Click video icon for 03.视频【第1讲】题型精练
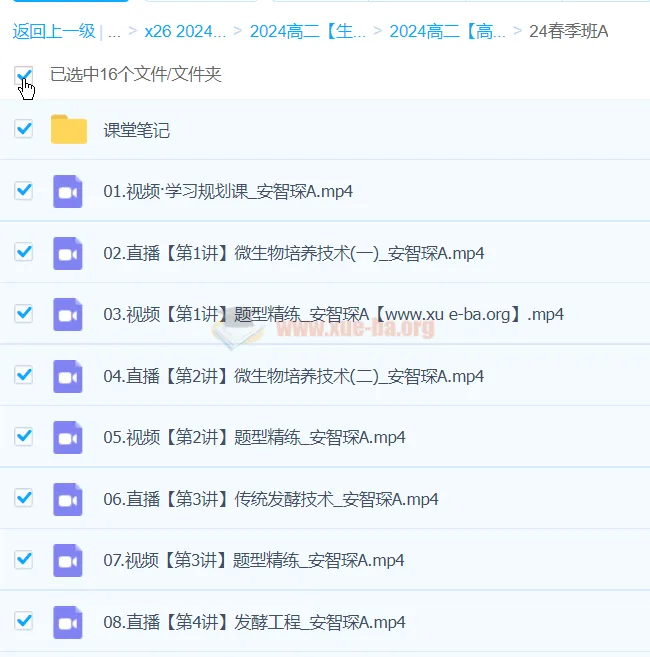Image resolution: width=650 pixels, height=657 pixels. coord(68,314)
